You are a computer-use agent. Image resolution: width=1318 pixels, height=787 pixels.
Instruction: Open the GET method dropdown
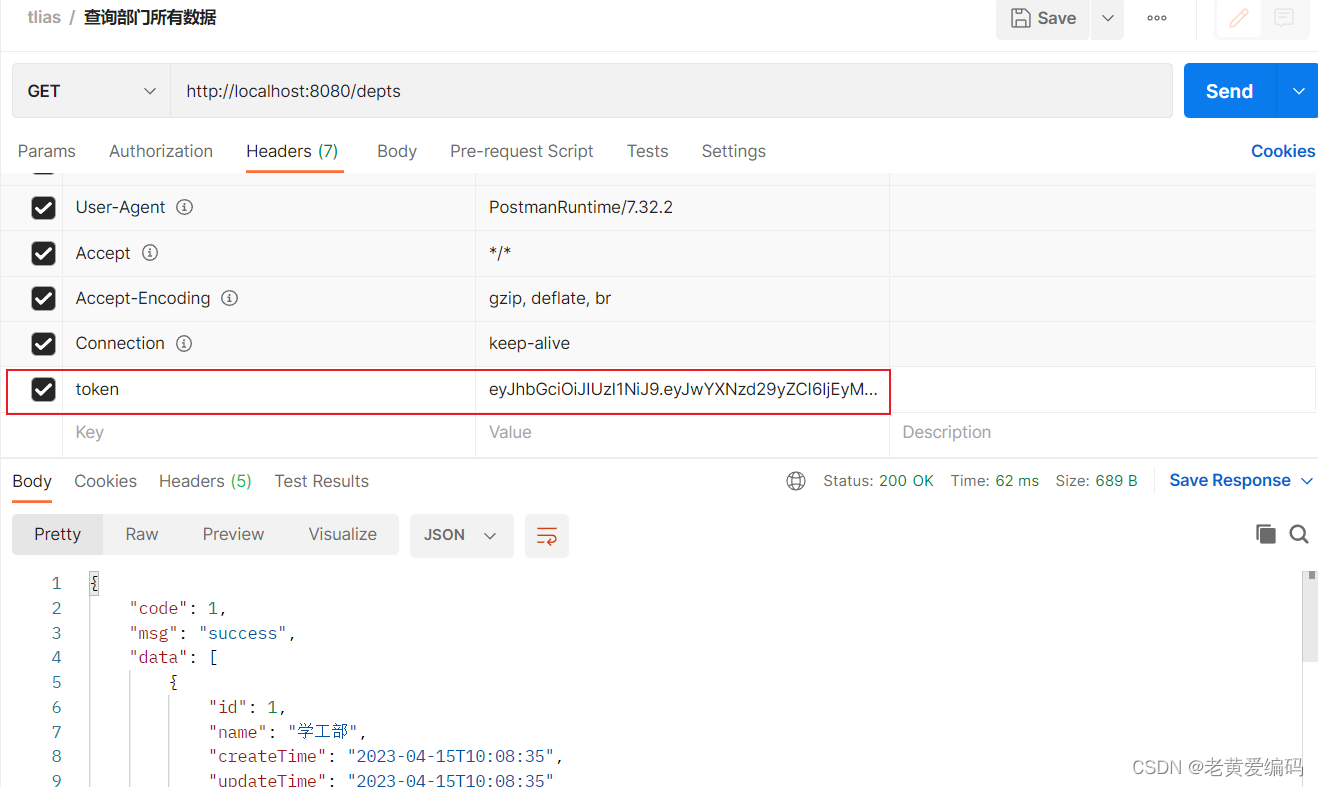149,90
